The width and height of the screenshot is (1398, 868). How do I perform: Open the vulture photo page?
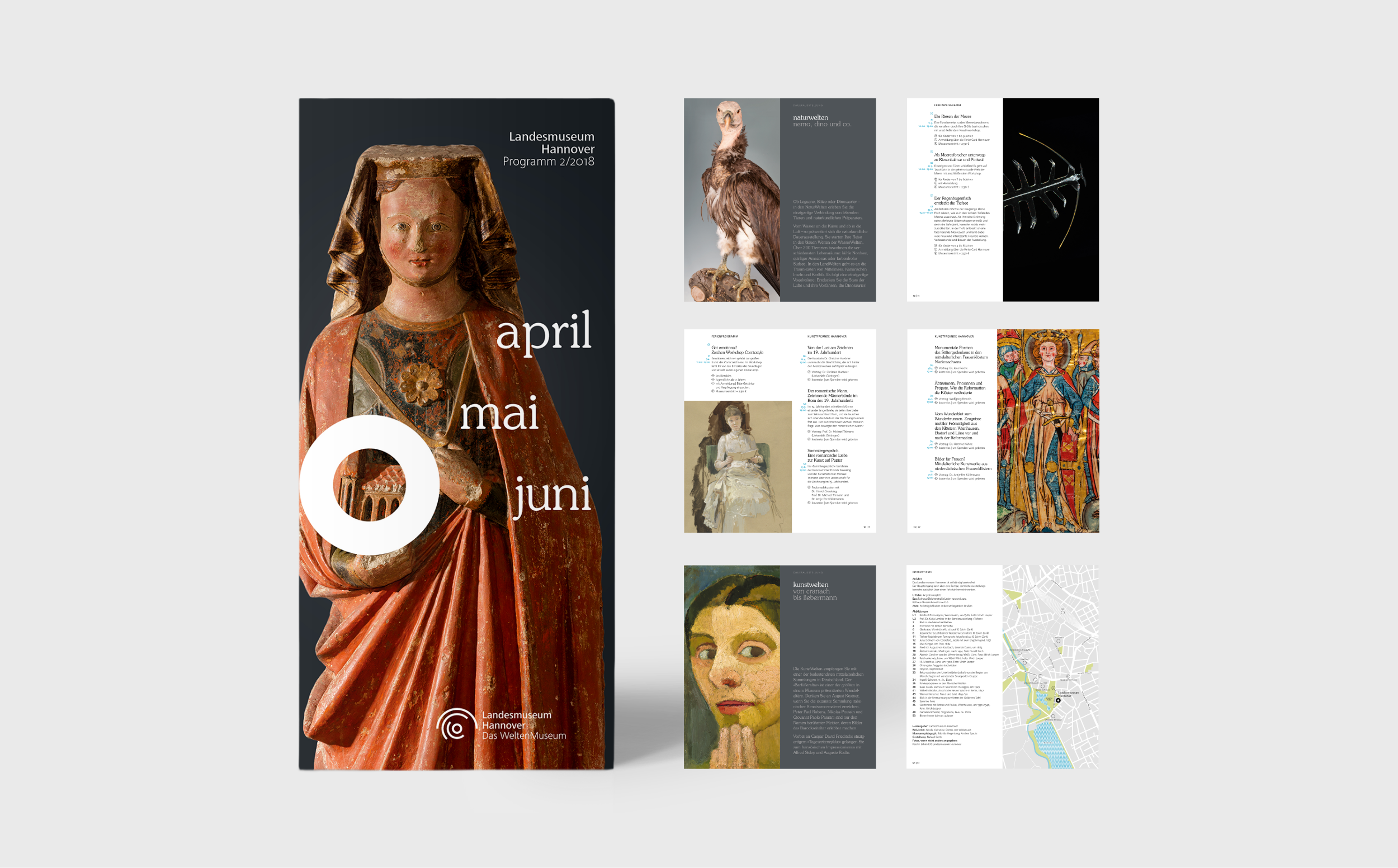click(731, 200)
